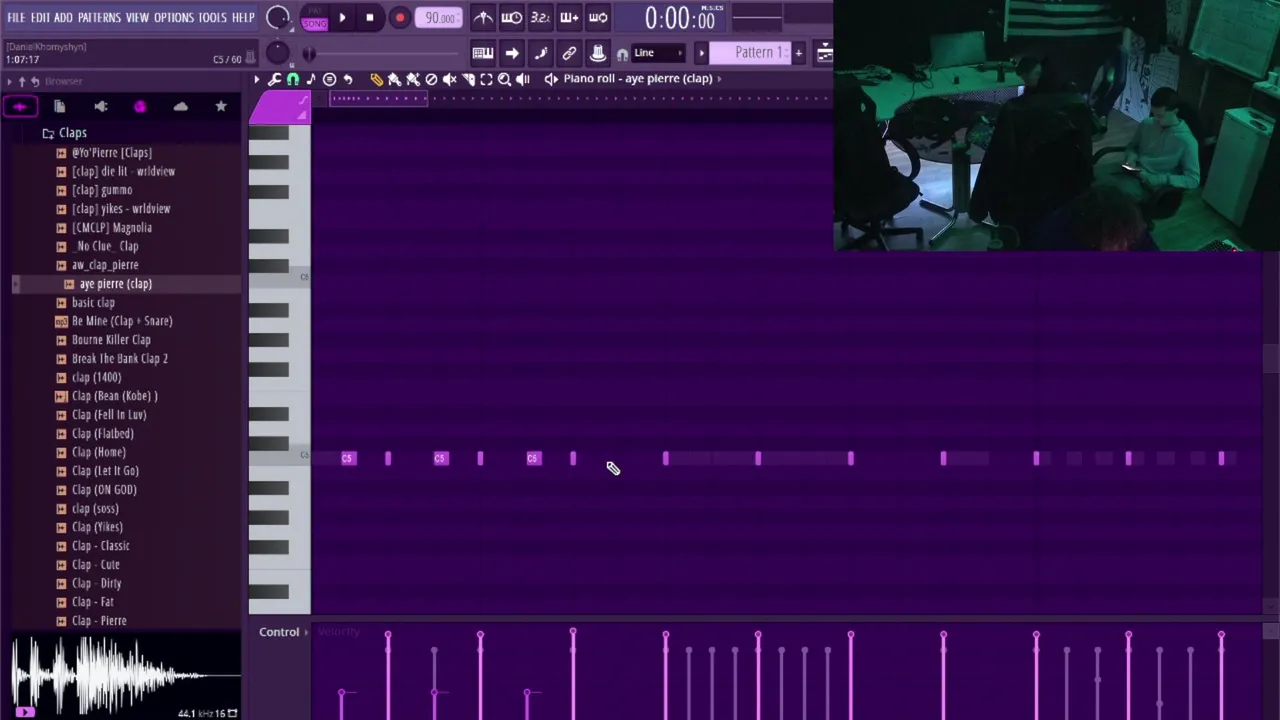The height and width of the screenshot is (720, 1280).
Task: Click the Piano roll - aye pierre (clap) title
Action: click(638, 79)
